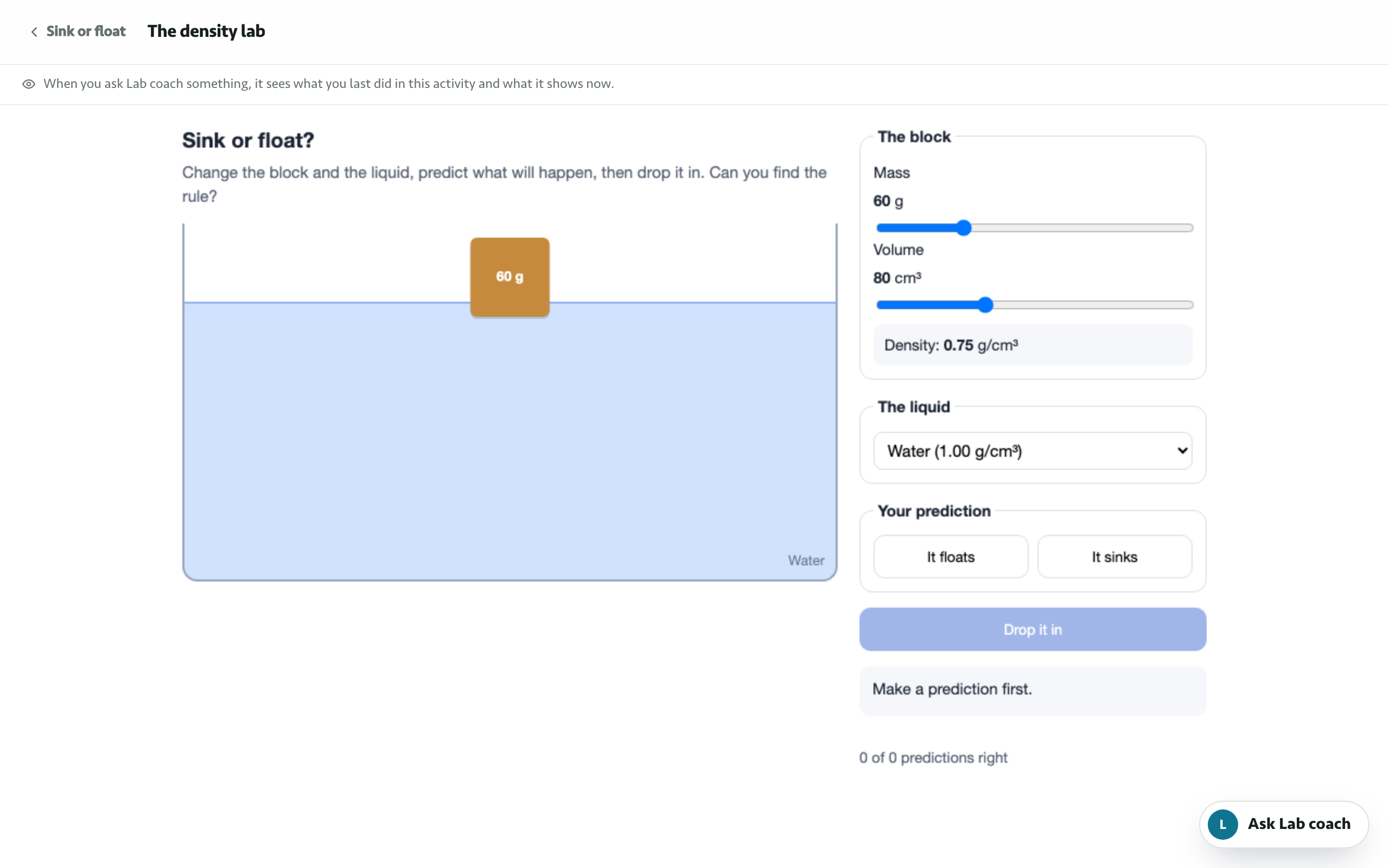This screenshot has height=868, width=1389.
Task: Click the 0 of 0 predictions right text
Action: tap(933, 758)
